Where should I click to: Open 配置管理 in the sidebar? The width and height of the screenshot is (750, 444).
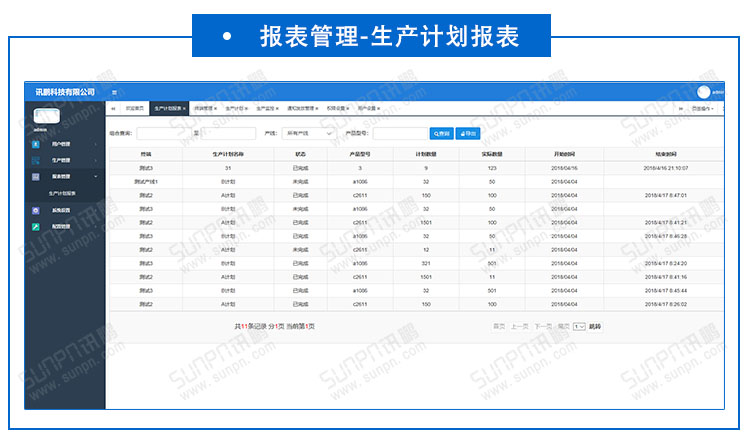point(65,226)
